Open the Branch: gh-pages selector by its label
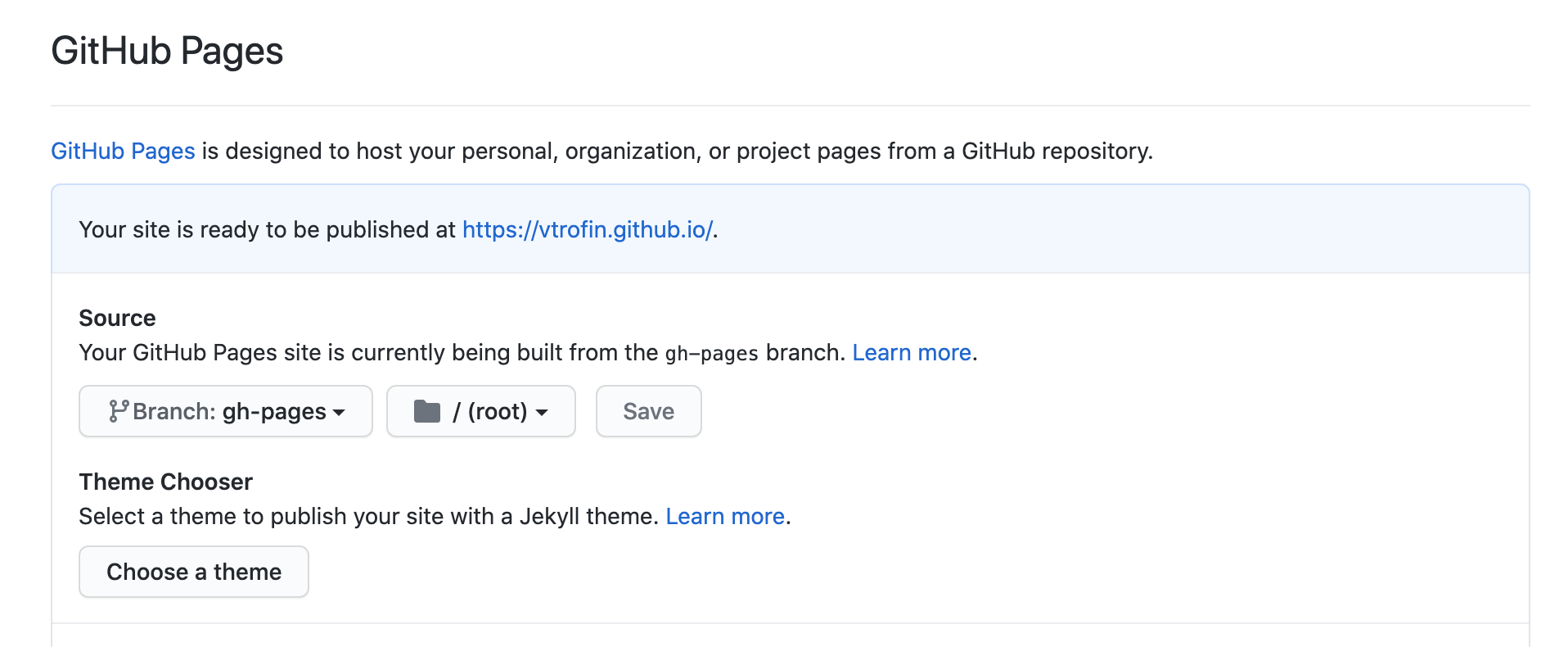 pyautogui.click(x=229, y=411)
